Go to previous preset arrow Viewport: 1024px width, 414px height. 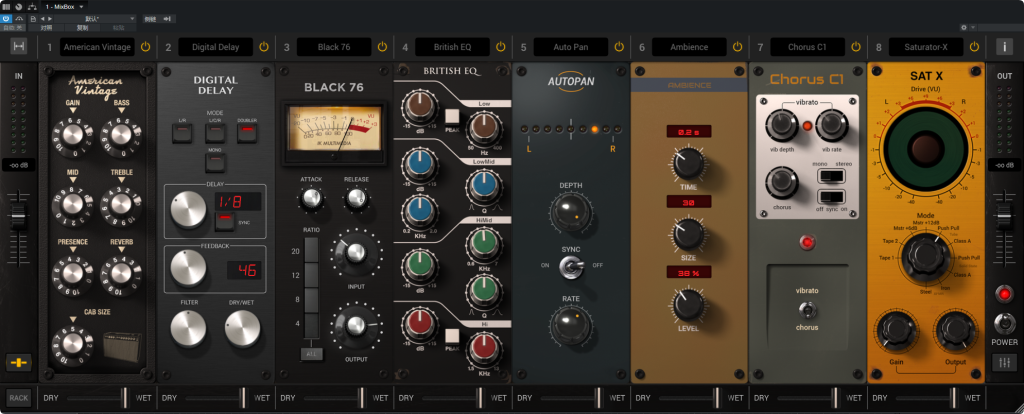pyautogui.click(x=42, y=19)
